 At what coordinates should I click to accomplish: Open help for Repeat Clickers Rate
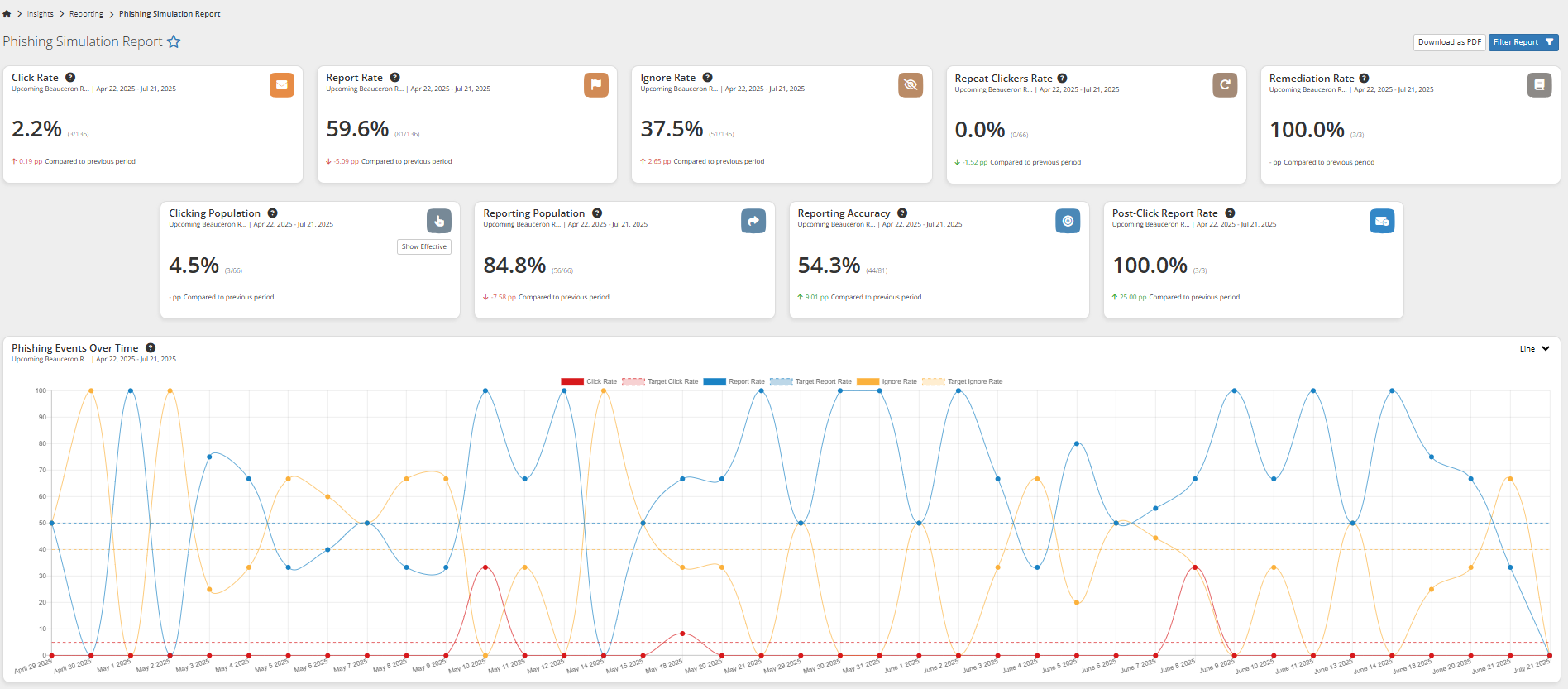[1063, 79]
